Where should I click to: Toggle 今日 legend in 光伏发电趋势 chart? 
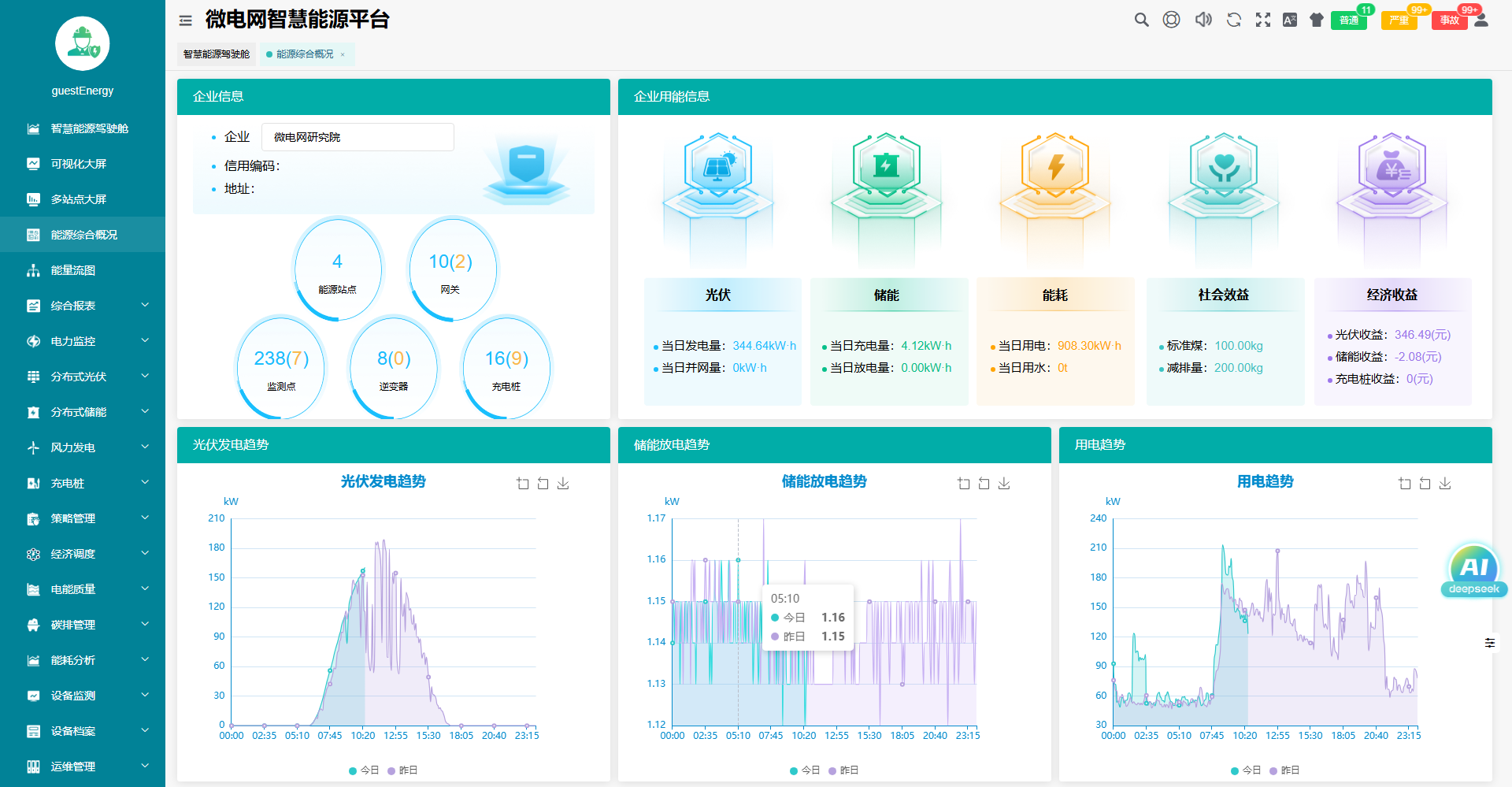click(x=364, y=770)
